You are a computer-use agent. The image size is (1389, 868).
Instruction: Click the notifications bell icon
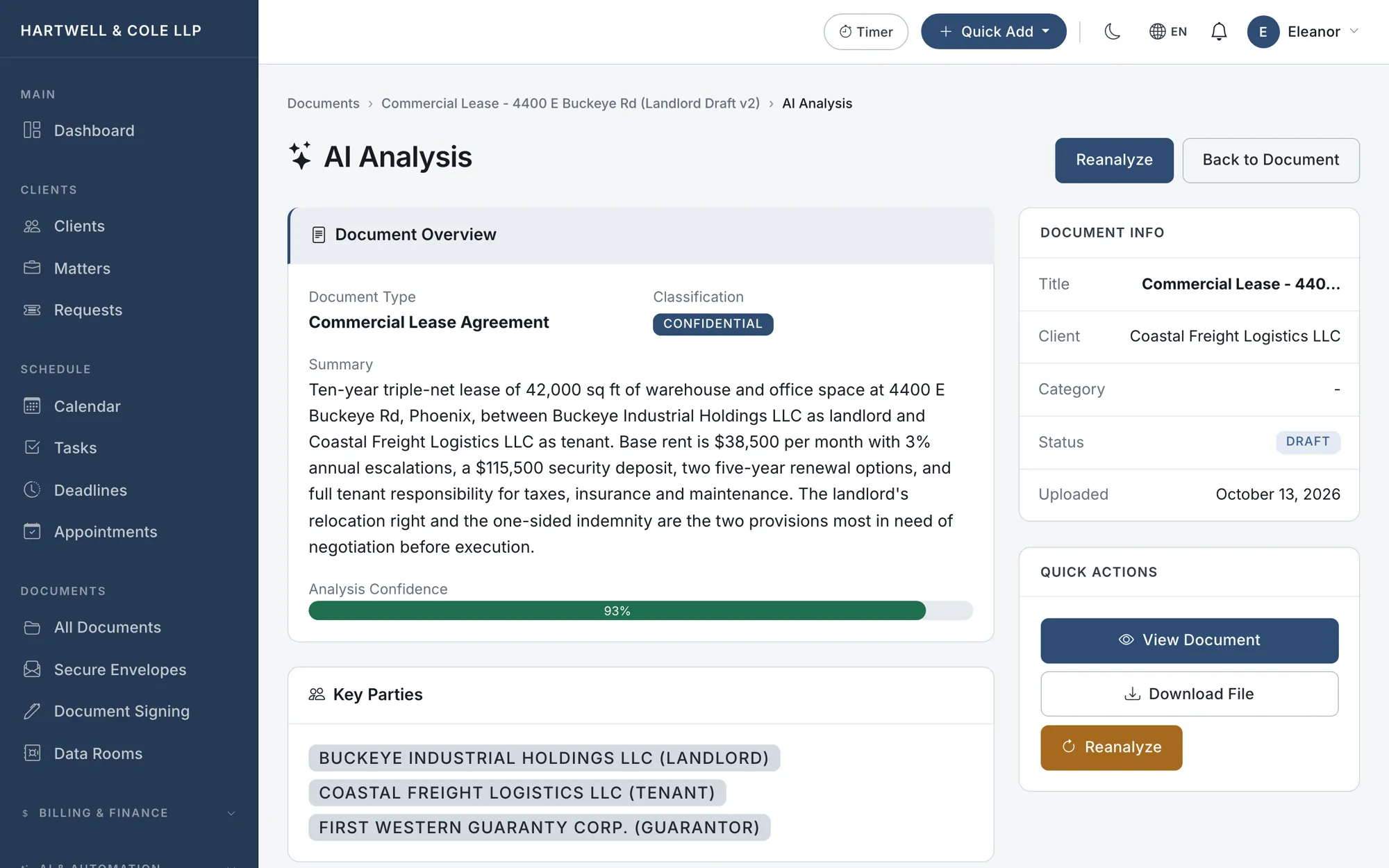click(1219, 31)
